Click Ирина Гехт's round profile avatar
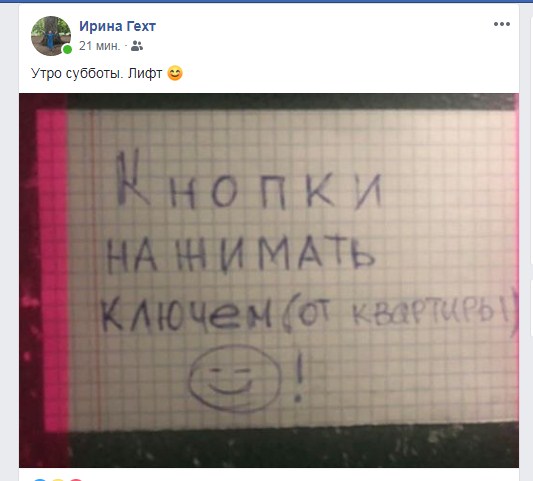The image size is (533, 481). pyautogui.click(x=51, y=36)
